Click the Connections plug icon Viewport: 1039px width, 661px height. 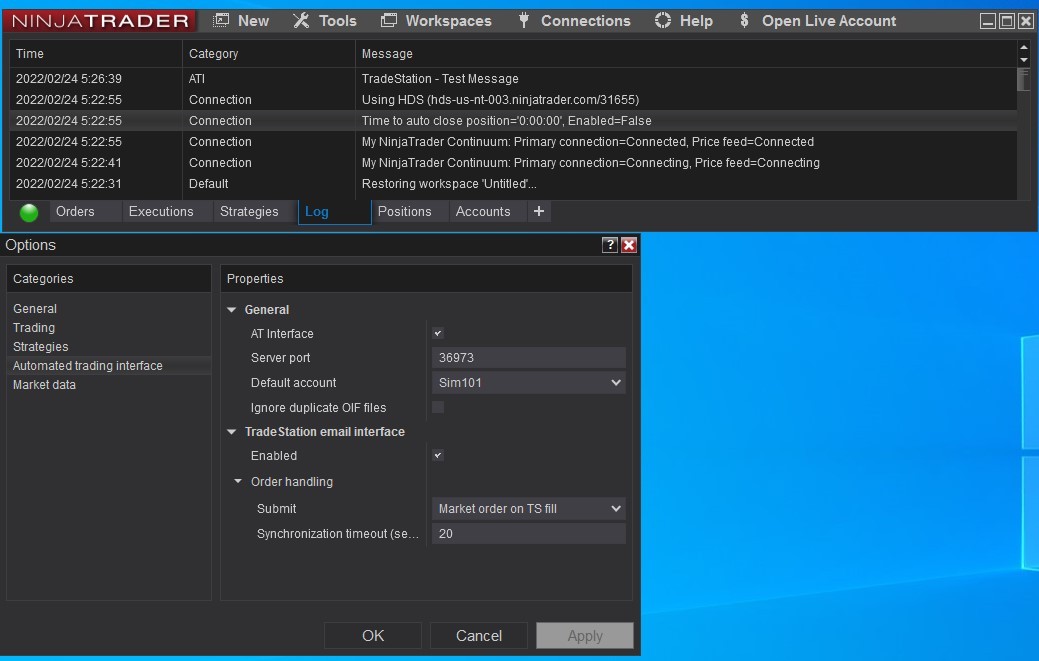(523, 21)
